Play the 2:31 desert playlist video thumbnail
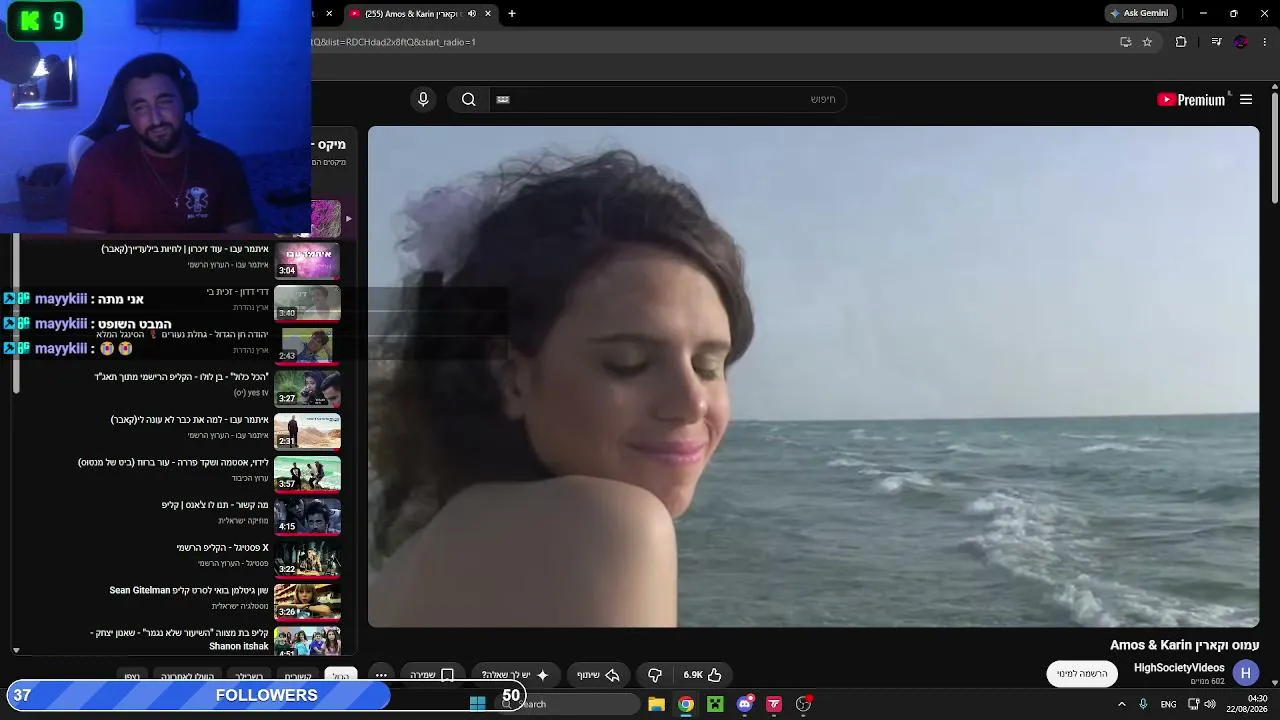This screenshot has width=1280, height=720. (307, 431)
